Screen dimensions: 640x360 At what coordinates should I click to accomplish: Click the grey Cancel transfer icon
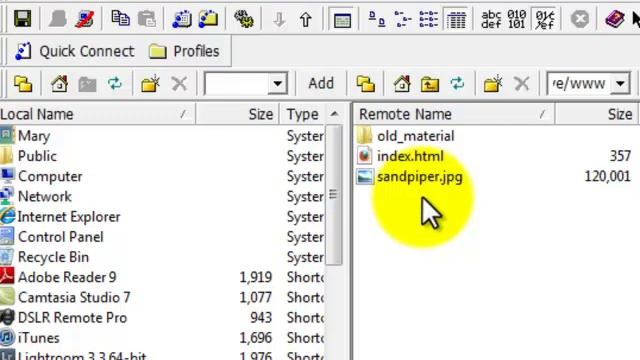580,18
